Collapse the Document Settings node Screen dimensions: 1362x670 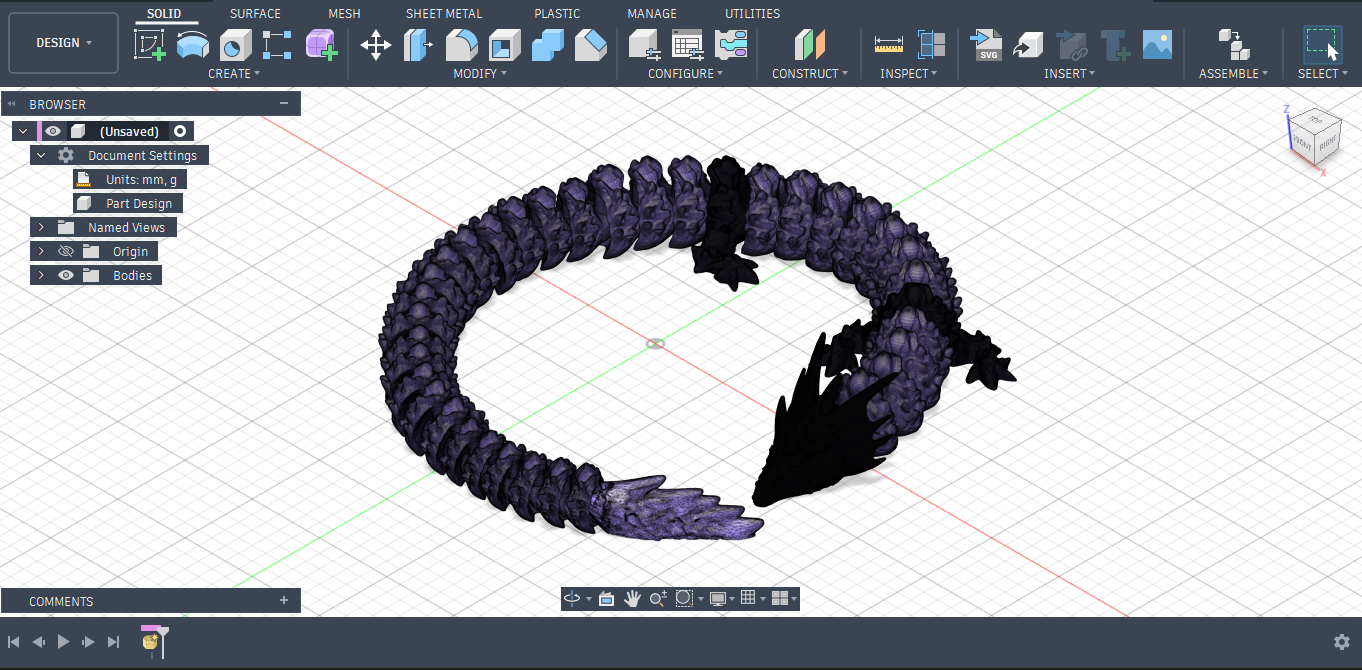click(41, 155)
